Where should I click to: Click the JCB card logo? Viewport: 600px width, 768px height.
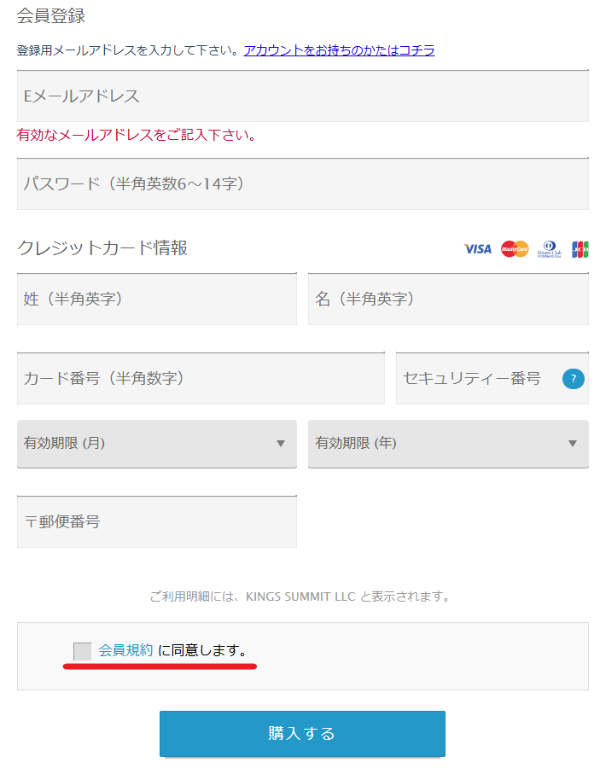click(x=580, y=249)
